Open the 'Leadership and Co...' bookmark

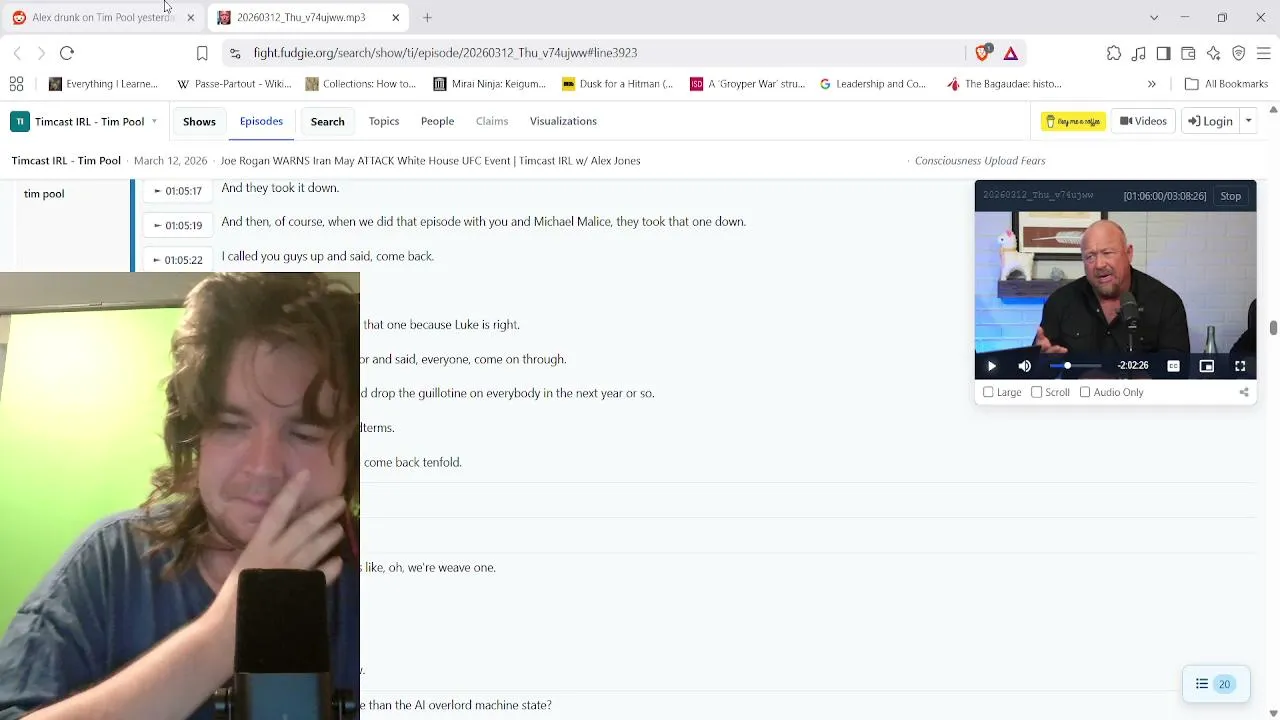click(873, 84)
